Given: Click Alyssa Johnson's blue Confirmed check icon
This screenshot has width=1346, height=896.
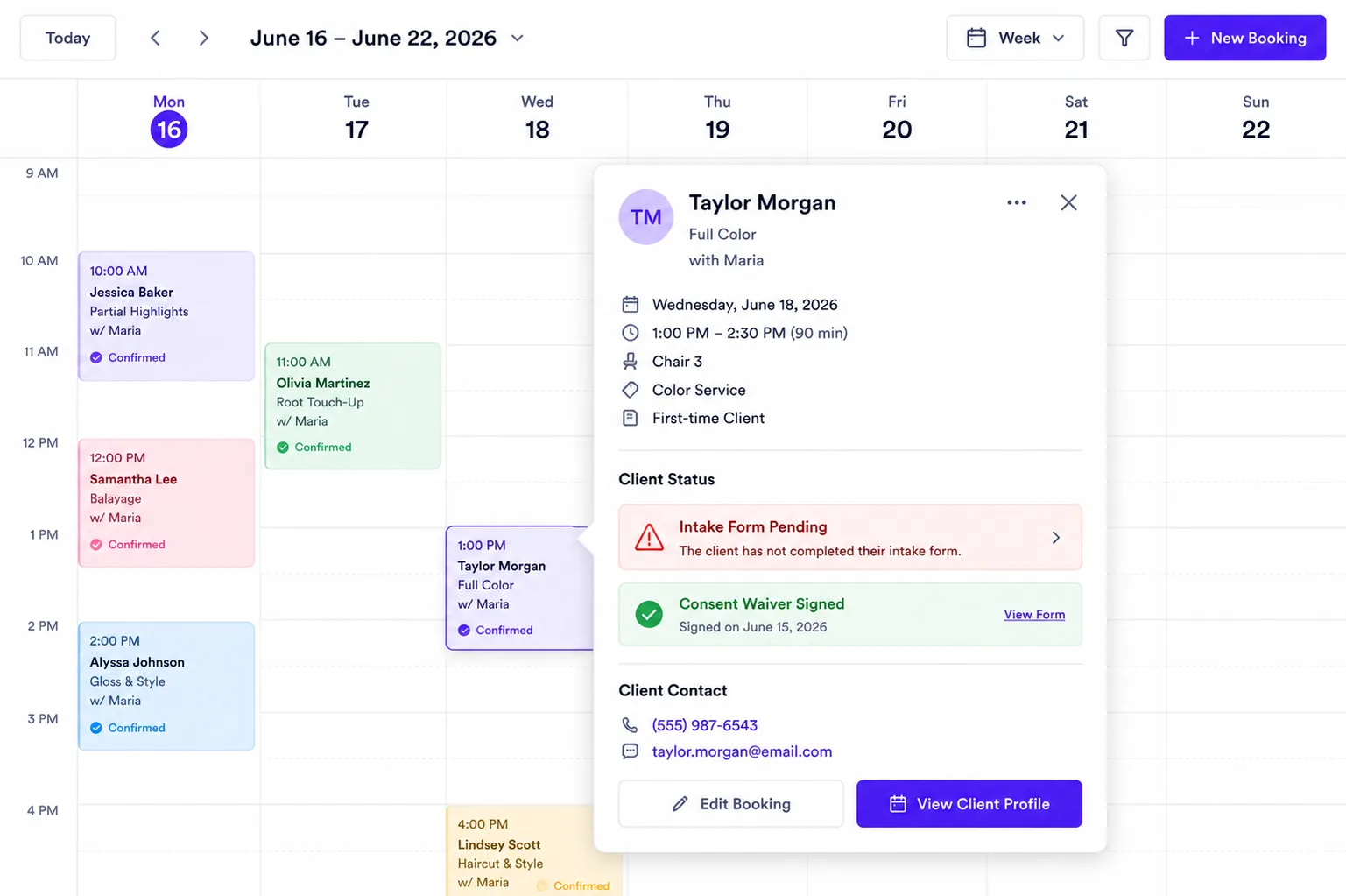Looking at the screenshot, I should [x=96, y=728].
